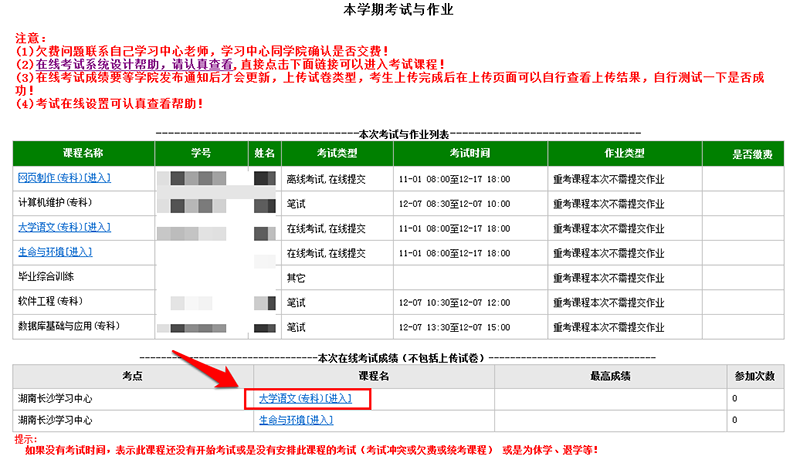Screen dimensions: 800x463
Task: Select the 考试类型 column header
Action: [x=337, y=154]
